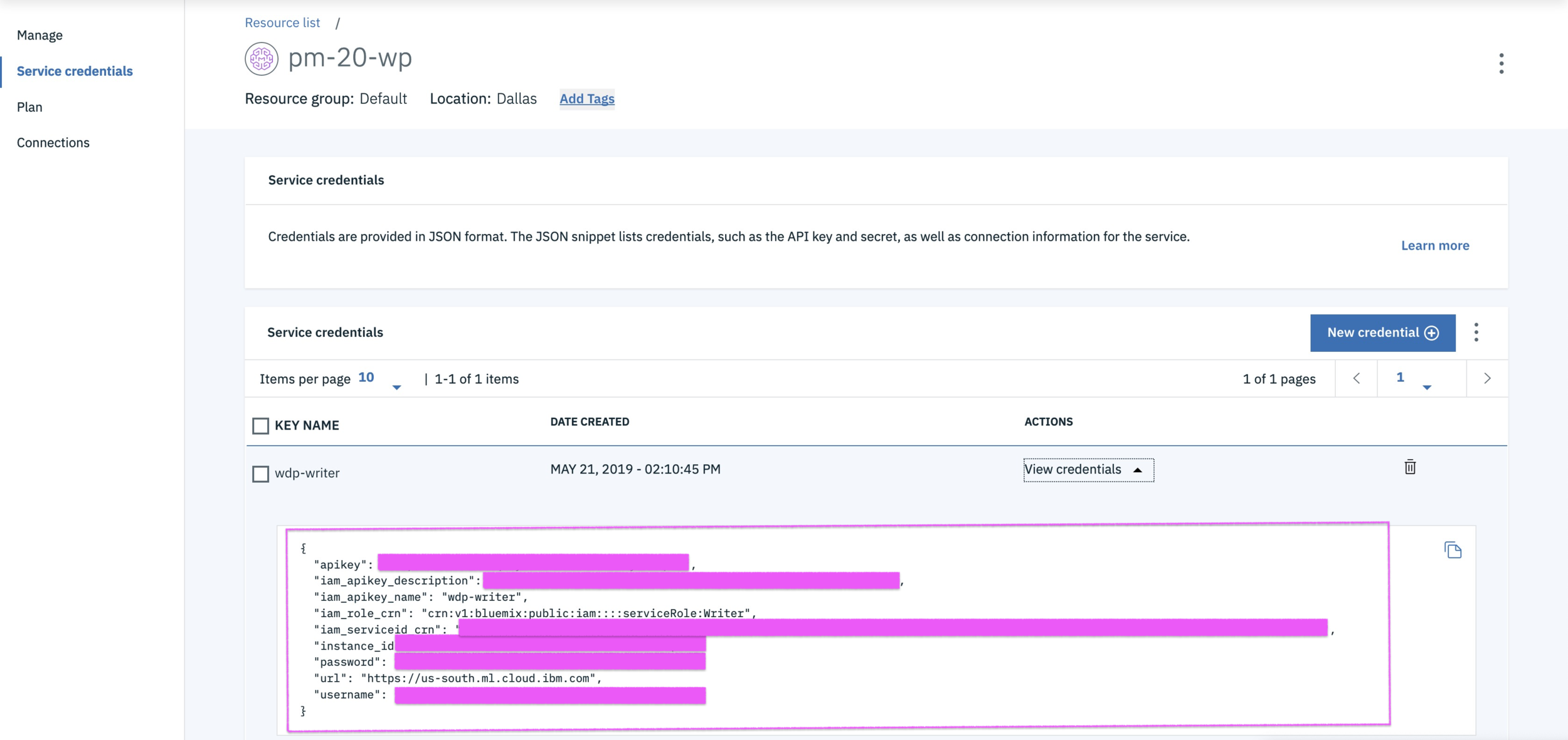1568x740 pixels.
Task: Click the plus icon in New credential
Action: click(x=1432, y=333)
